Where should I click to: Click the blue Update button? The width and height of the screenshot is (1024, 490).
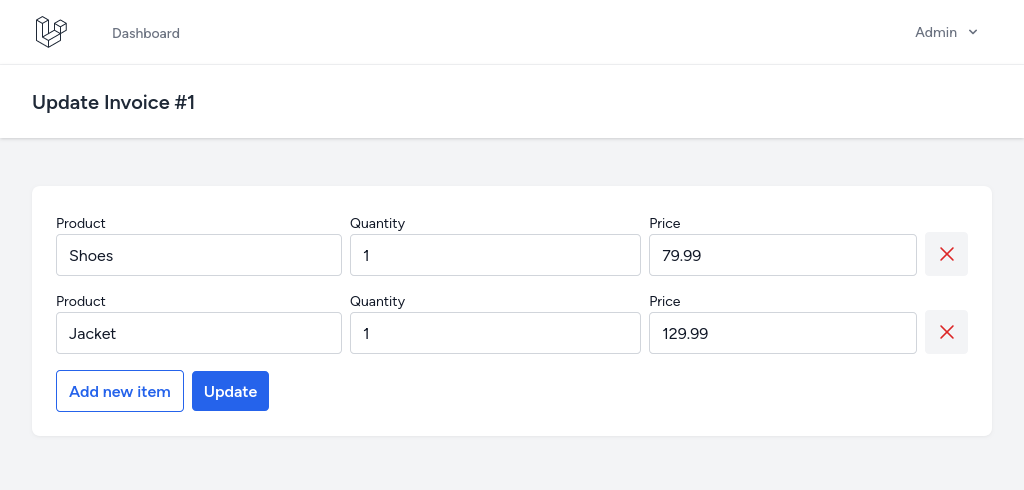coord(230,391)
